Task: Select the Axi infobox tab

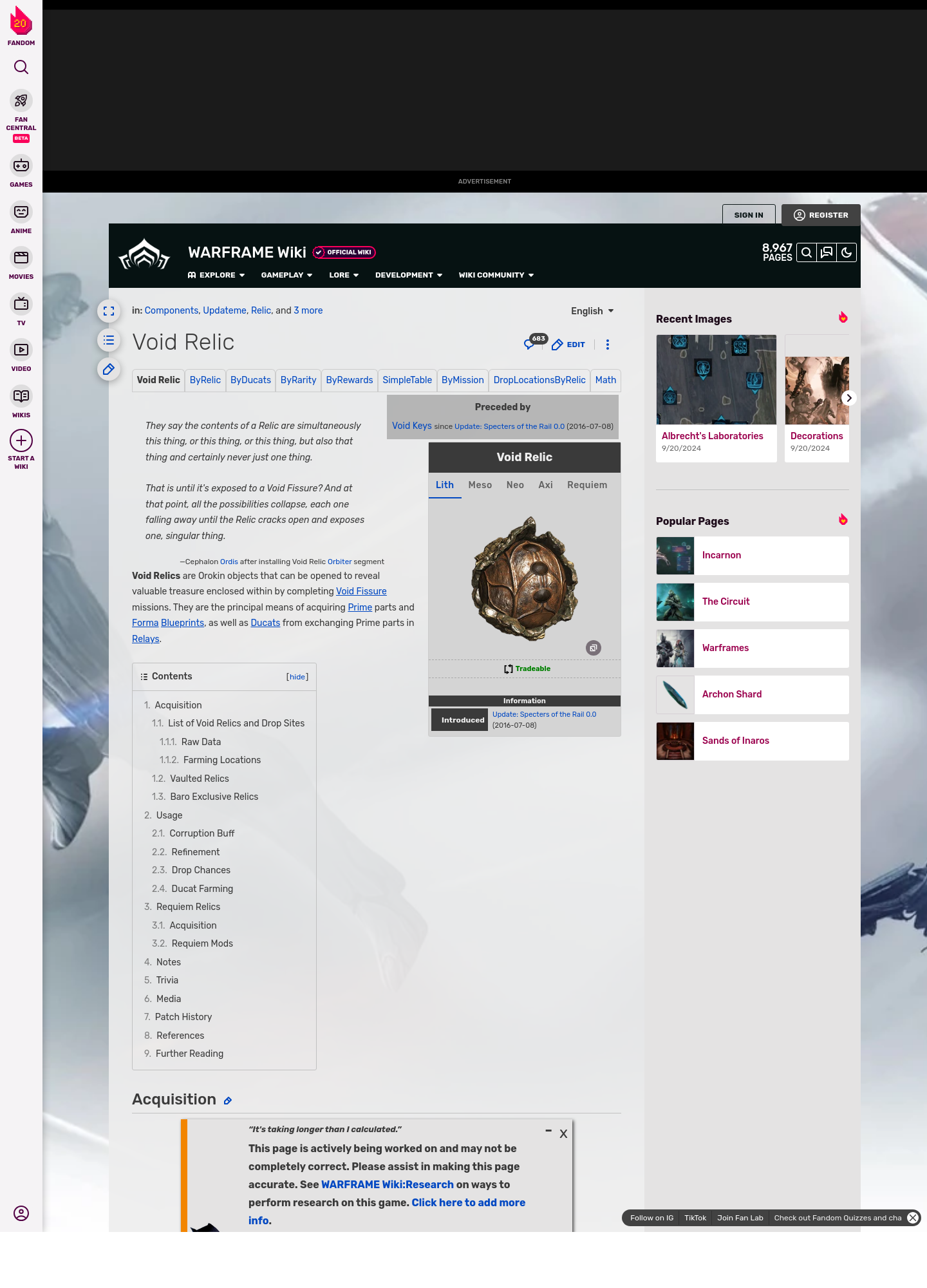Action: (546, 485)
